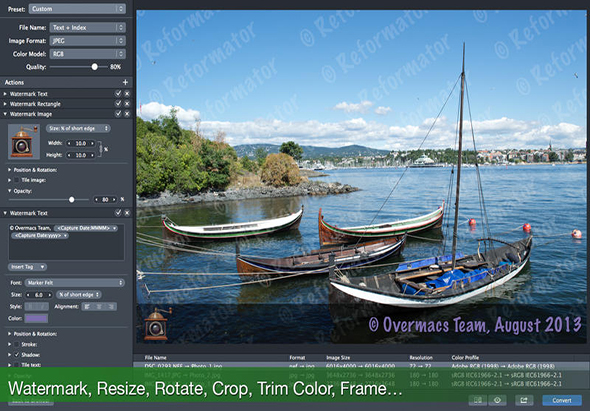The image size is (590, 411).
Task: Open the Font dropdown showing Marker Felt
Action: tap(75, 283)
